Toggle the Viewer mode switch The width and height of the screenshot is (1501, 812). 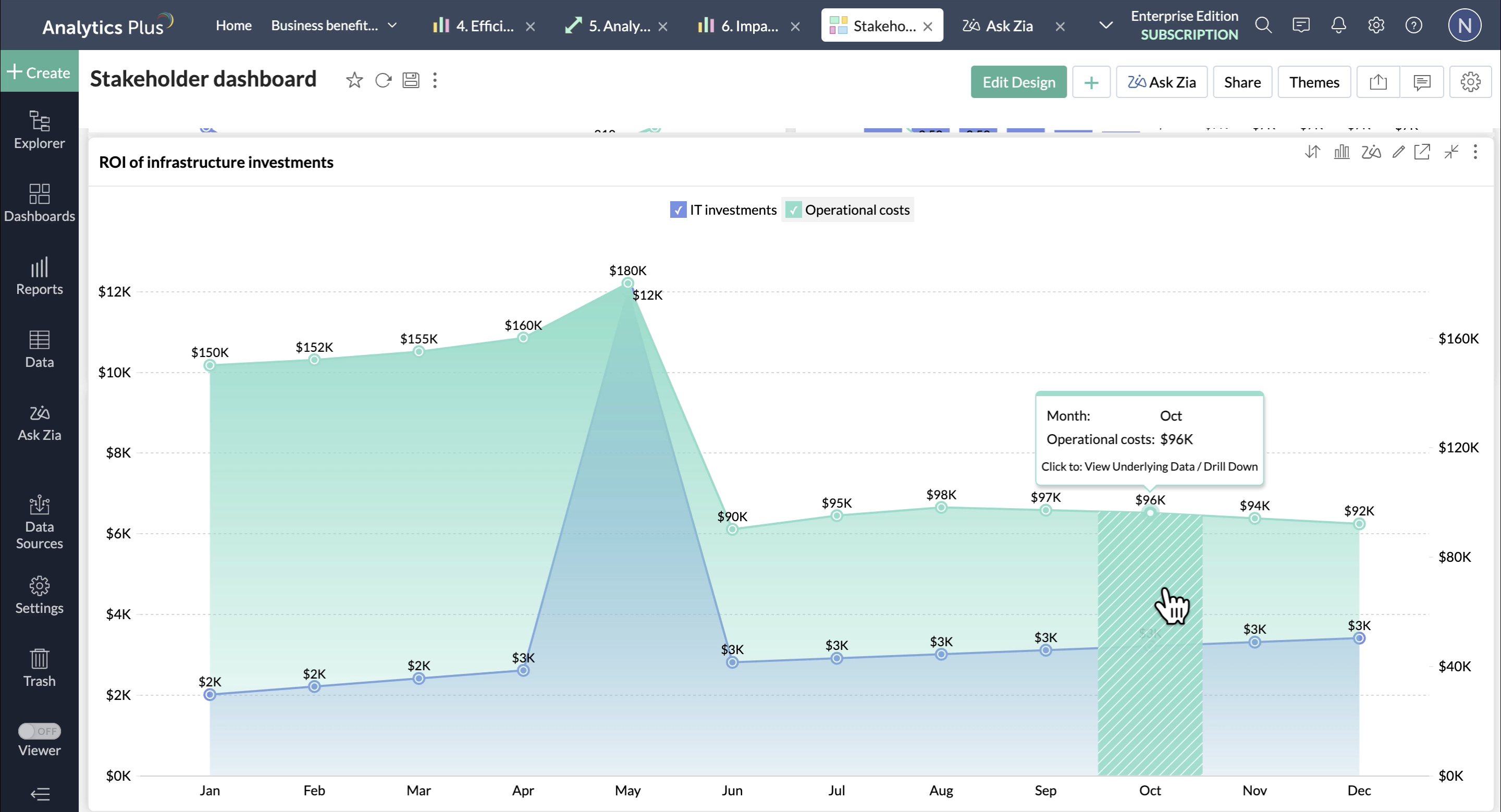click(39, 731)
